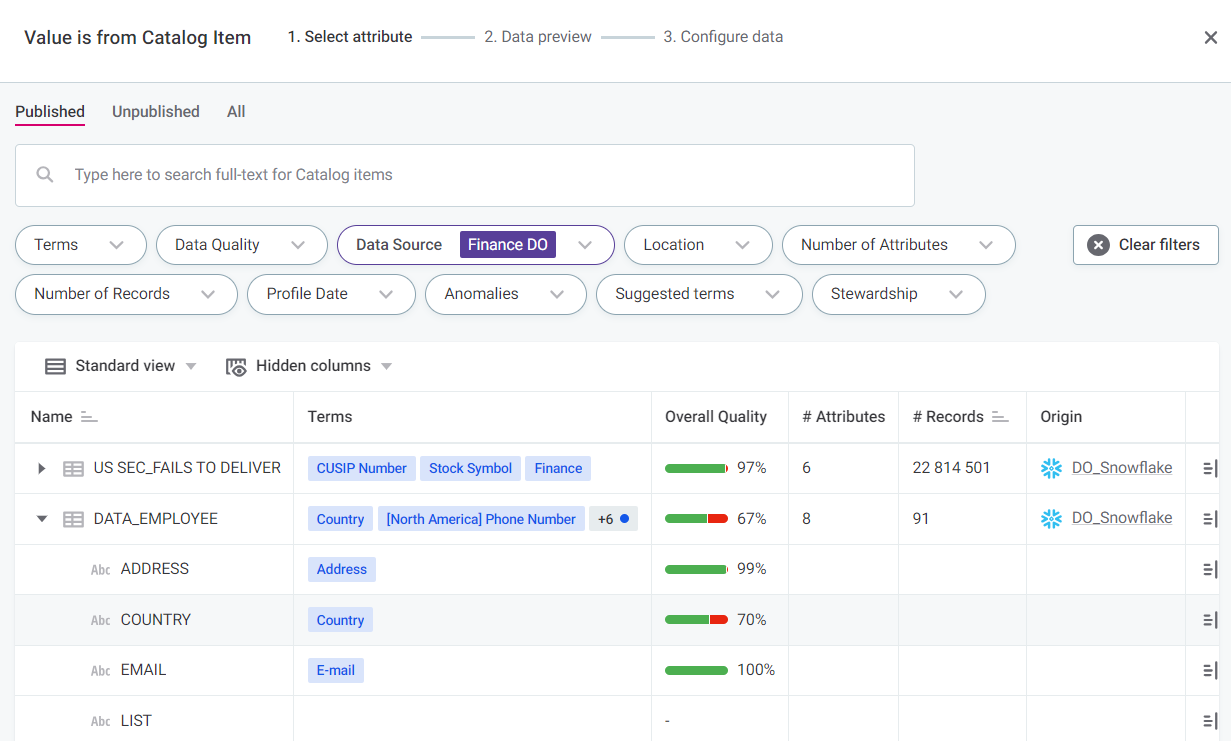Click the Snowflake icon in DATA_EMPLOYEE row

[1051, 518]
